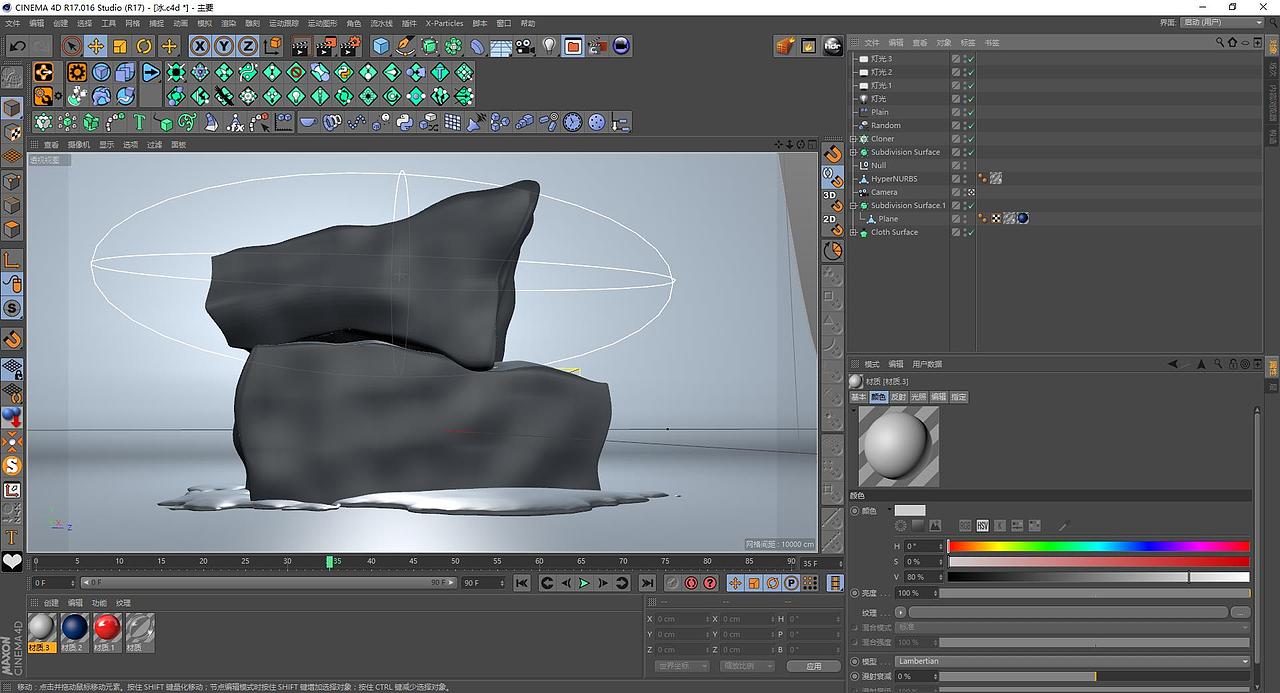Viewport: 1280px width, 693px height.
Task: Add a Cube primitive object
Action: pyautogui.click(x=381, y=46)
